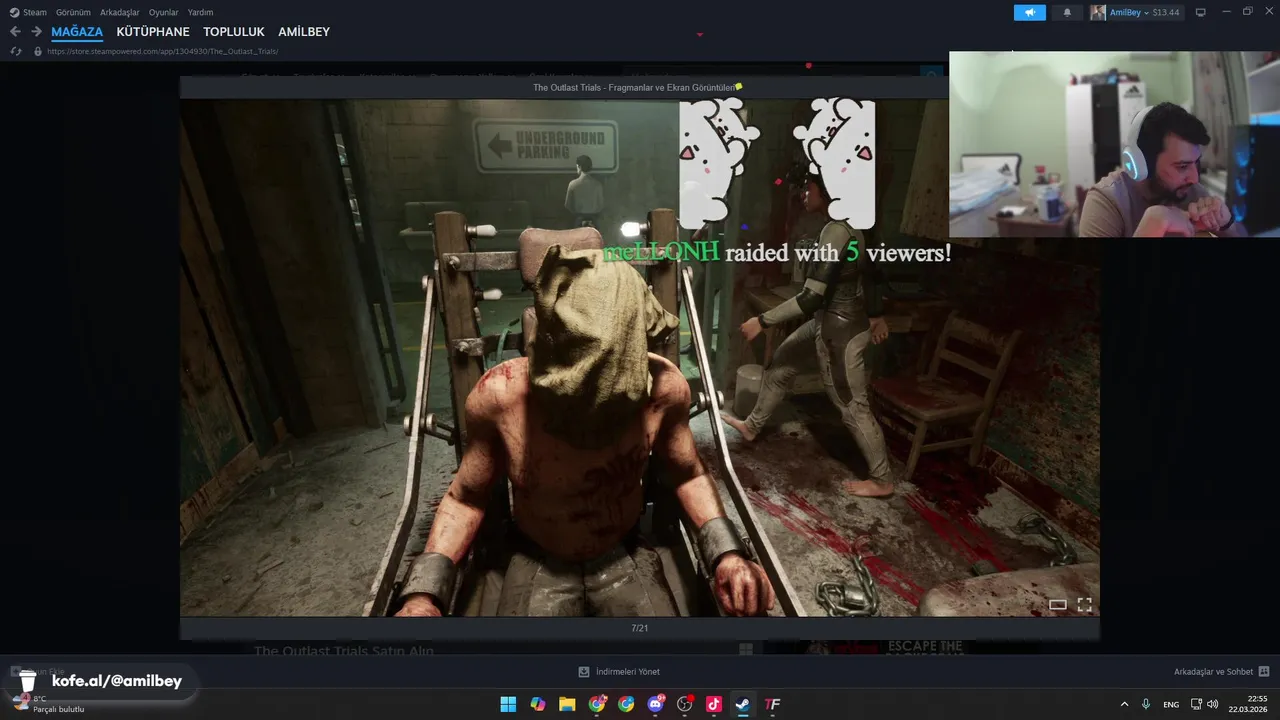Open the network tray icon
This screenshot has height=720, width=1280.
[x=1197, y=704]
